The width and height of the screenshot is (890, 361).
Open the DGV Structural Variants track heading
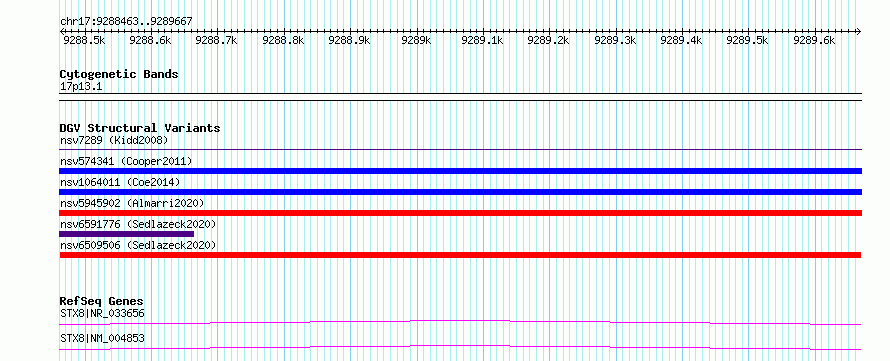(140, 128)
